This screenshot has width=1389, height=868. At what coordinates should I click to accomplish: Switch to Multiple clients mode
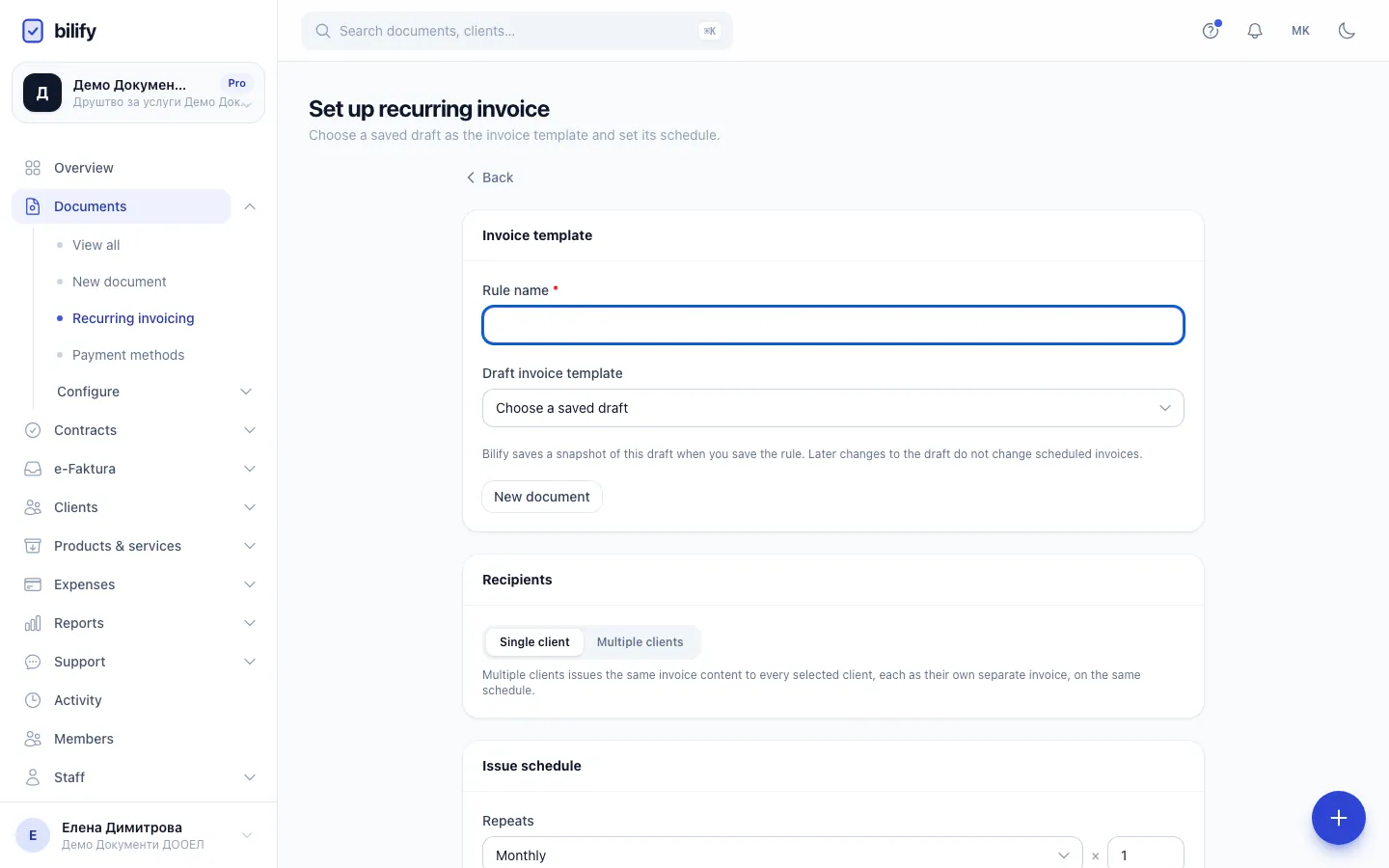pos(640,642)
